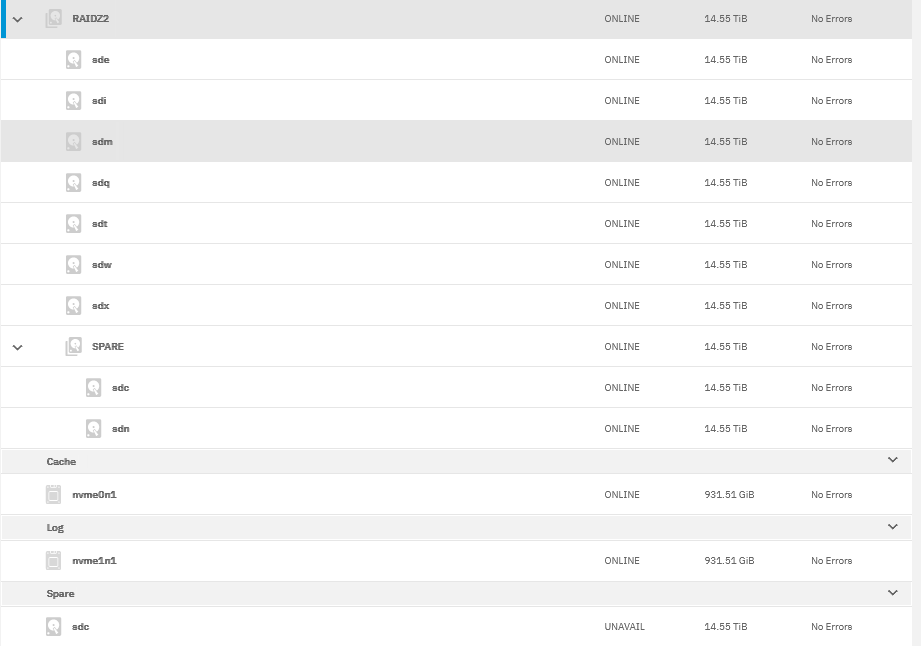Select the sdt disk row
Image resolution: width=921 pixels, height=646 pixels.
[x=99, y=224]
